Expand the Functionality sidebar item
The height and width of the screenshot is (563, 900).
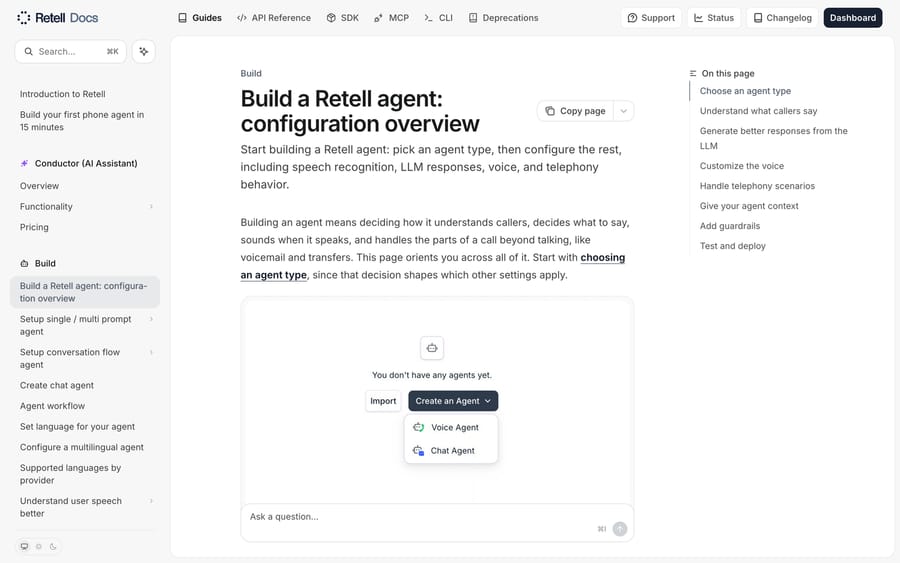tap(151, 207)
